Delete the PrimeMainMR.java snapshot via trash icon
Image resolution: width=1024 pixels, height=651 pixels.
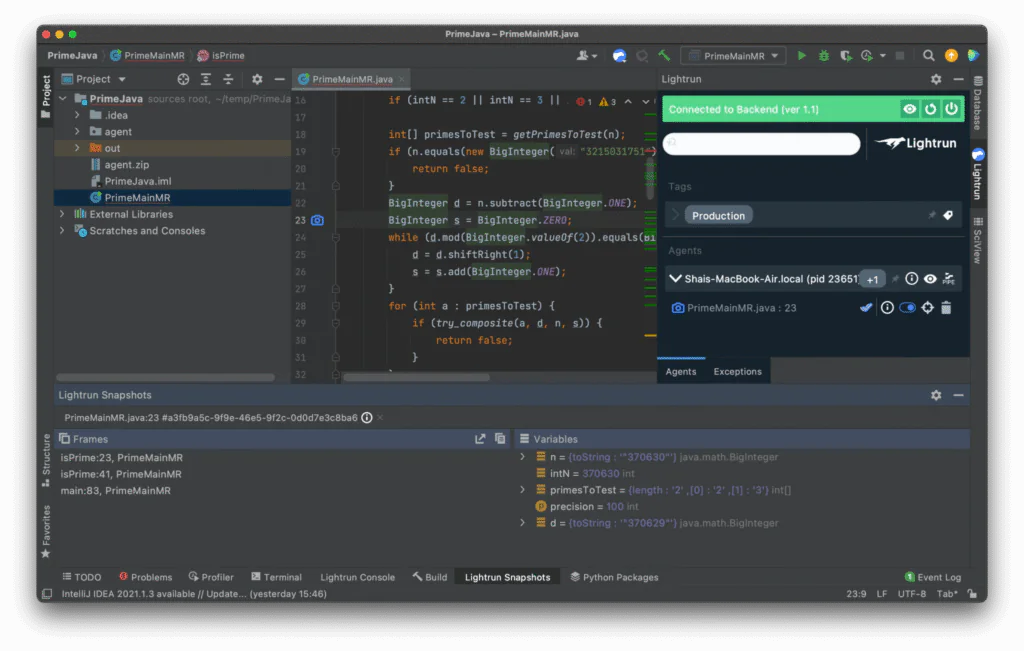point(947,307)
